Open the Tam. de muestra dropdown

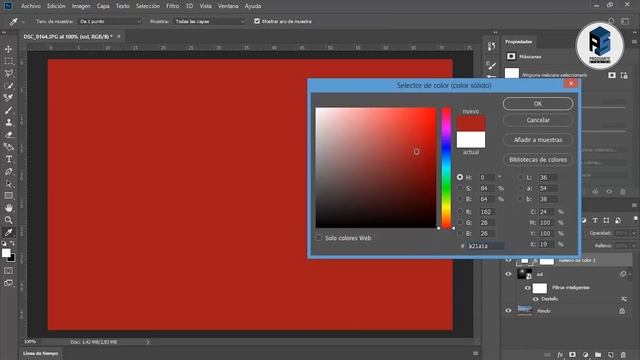pyautogui.click(x=109, y=21)
